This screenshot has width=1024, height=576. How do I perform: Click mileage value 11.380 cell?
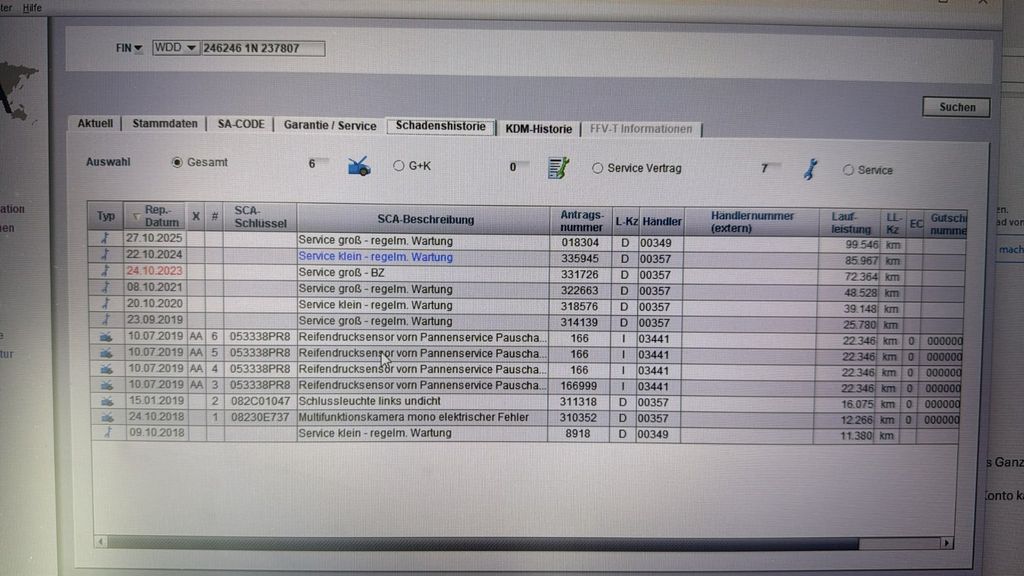click(846, 436)
